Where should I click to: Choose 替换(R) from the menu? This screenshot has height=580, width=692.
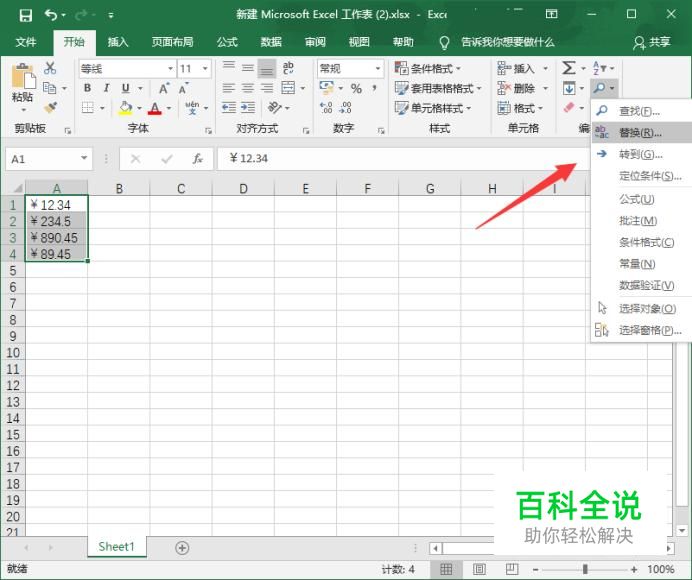pos(642,132)
